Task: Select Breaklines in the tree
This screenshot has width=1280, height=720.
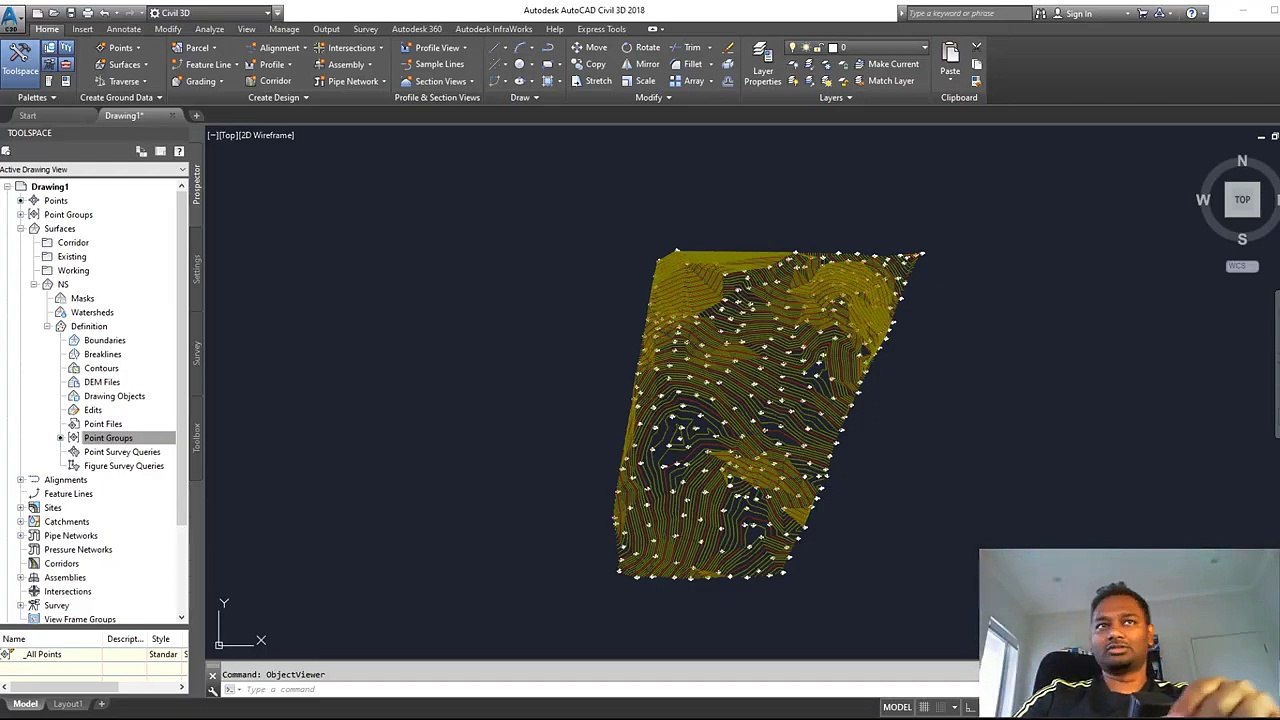Action: point(103,355)
